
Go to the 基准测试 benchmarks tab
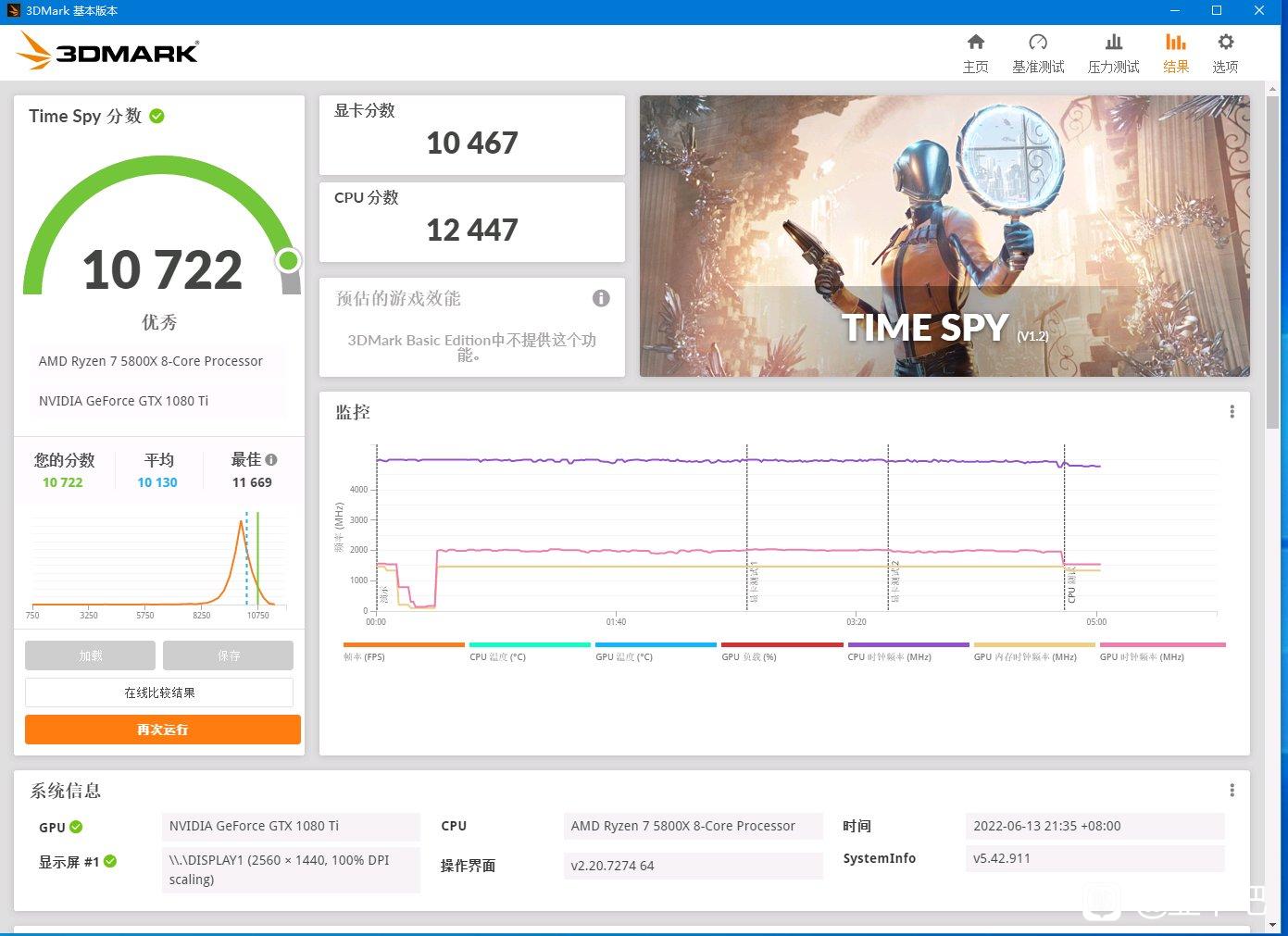1038,54
